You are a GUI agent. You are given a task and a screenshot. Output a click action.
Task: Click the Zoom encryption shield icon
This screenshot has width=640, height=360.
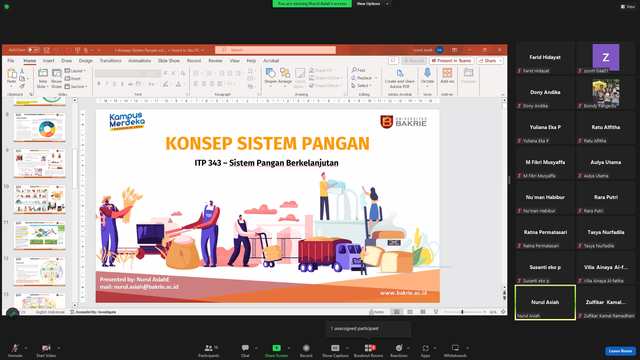[7, 7]
